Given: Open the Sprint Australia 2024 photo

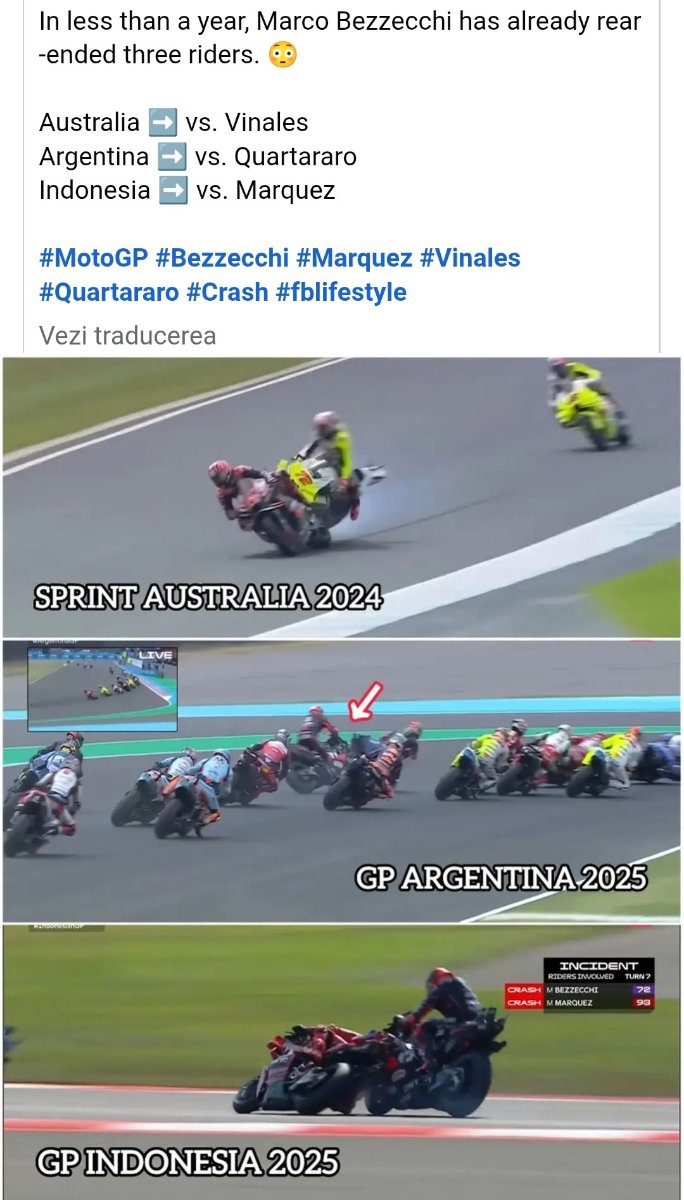Looking at the screenshot, I should pyautogui.click(x=342, y=497).
